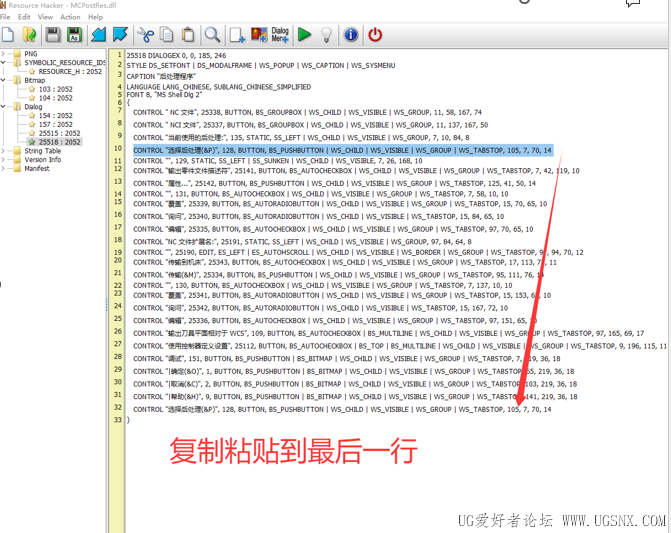The width and height of the screenshot is (671, 533).
Task: Expand the Version Info node
Action: pyautogui.click(x=3, y=160)
